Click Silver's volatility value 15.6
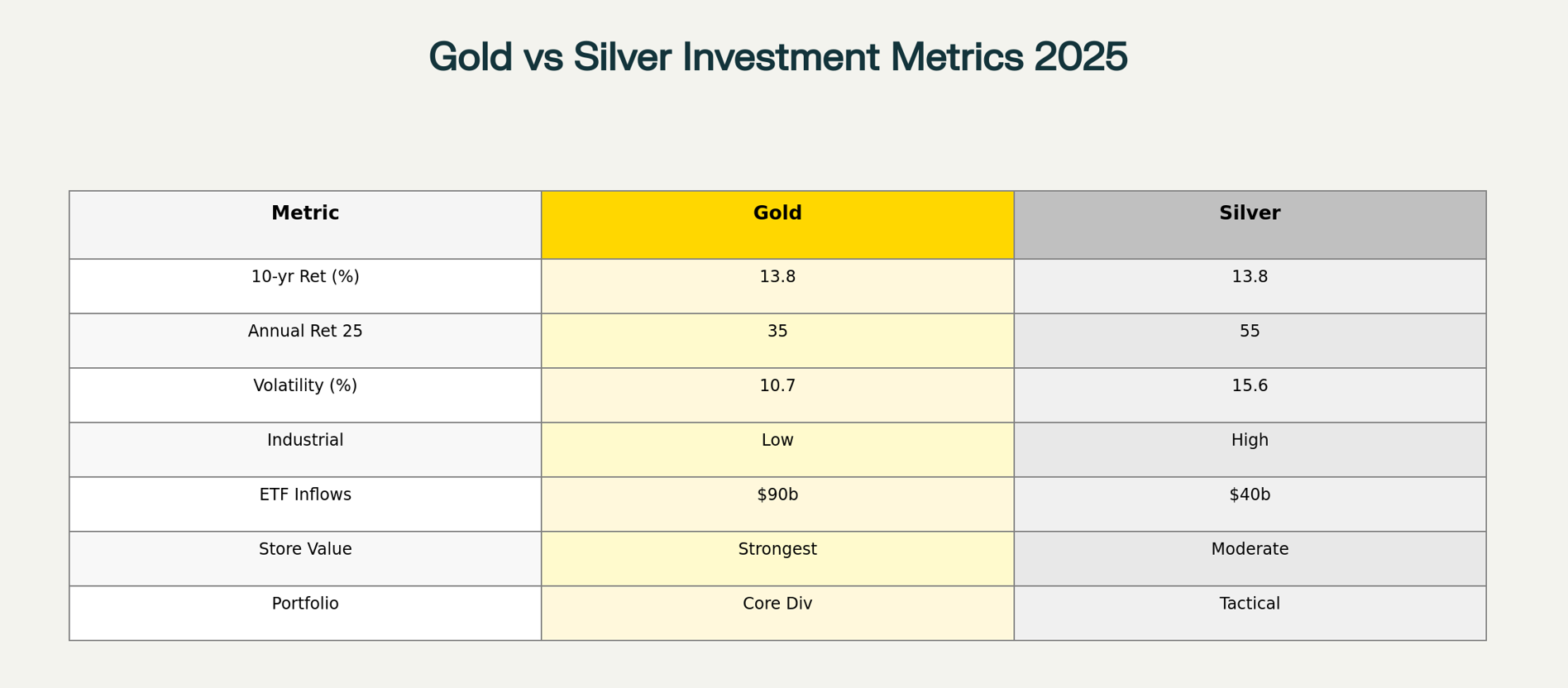 click(x=1250, y=386)
